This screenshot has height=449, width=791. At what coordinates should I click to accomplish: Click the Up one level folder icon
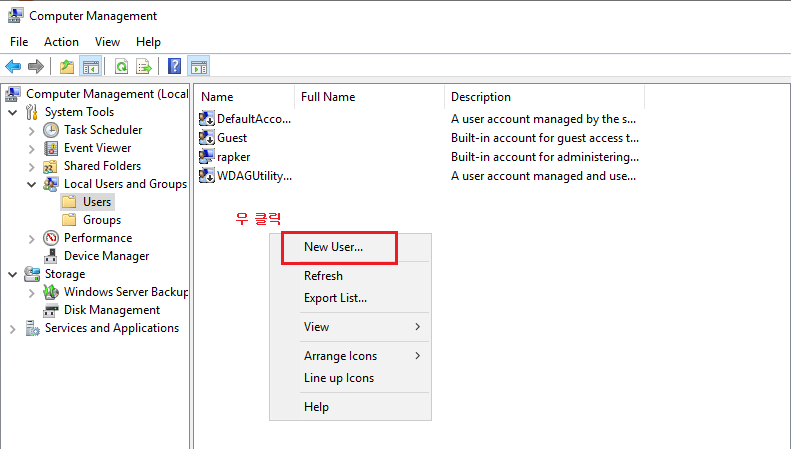click(x=67, y=66)
